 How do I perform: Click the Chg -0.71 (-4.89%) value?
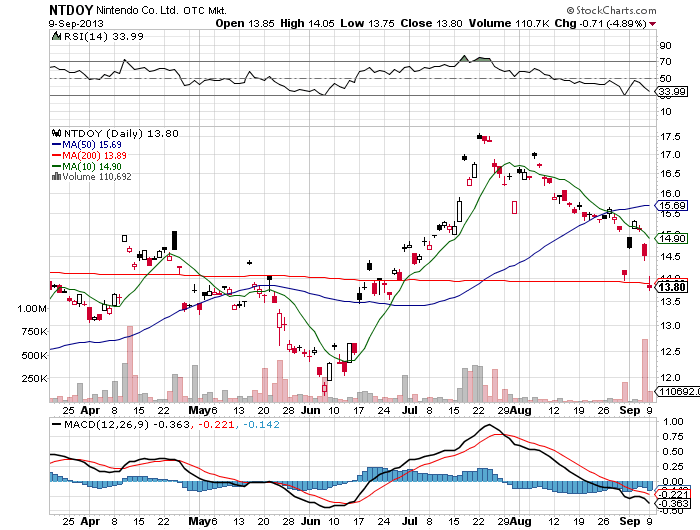pos(600,23)
